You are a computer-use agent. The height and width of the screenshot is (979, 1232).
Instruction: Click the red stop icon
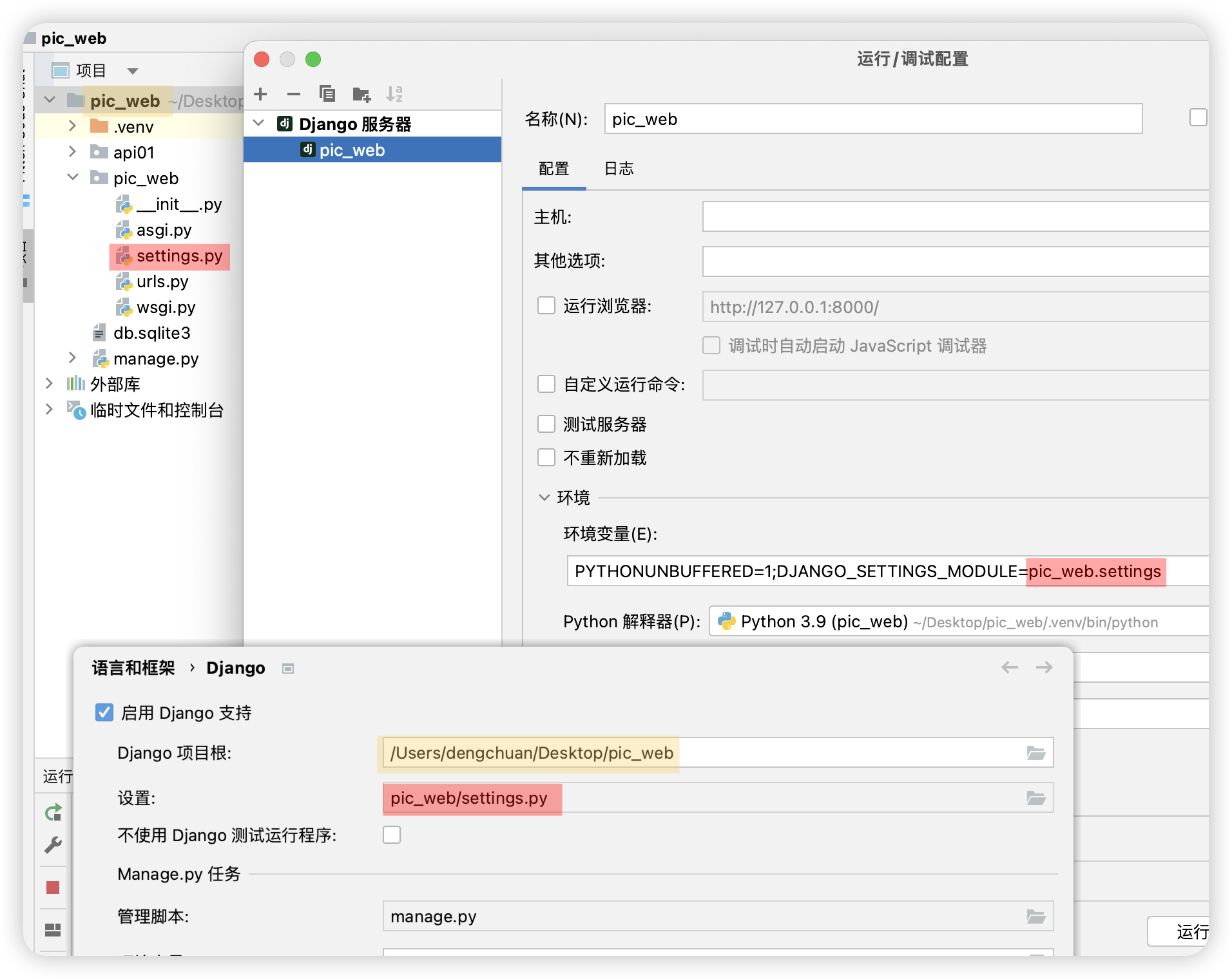tap(53, 888)
